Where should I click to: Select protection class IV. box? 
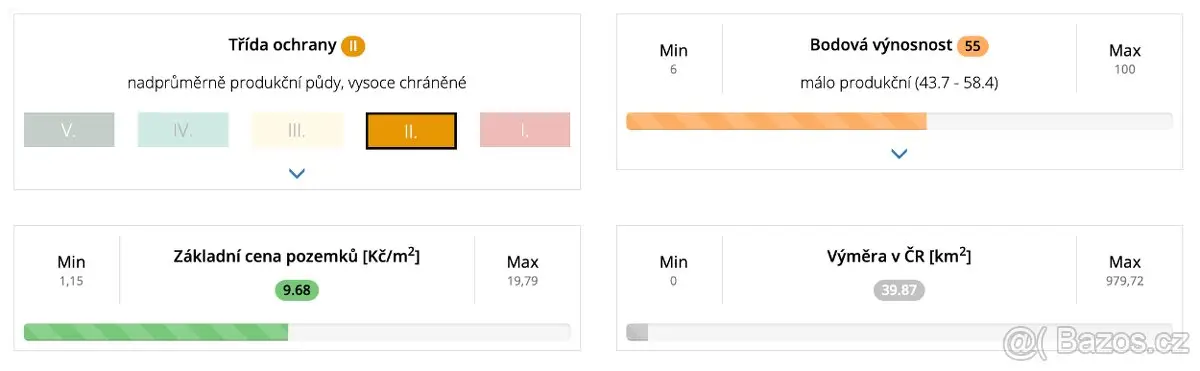point(183,130)
